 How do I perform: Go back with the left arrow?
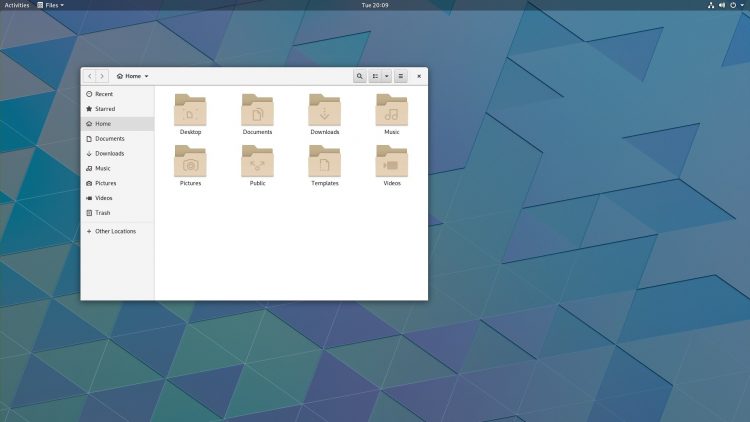pyautogui.click(x=89, y=76)
